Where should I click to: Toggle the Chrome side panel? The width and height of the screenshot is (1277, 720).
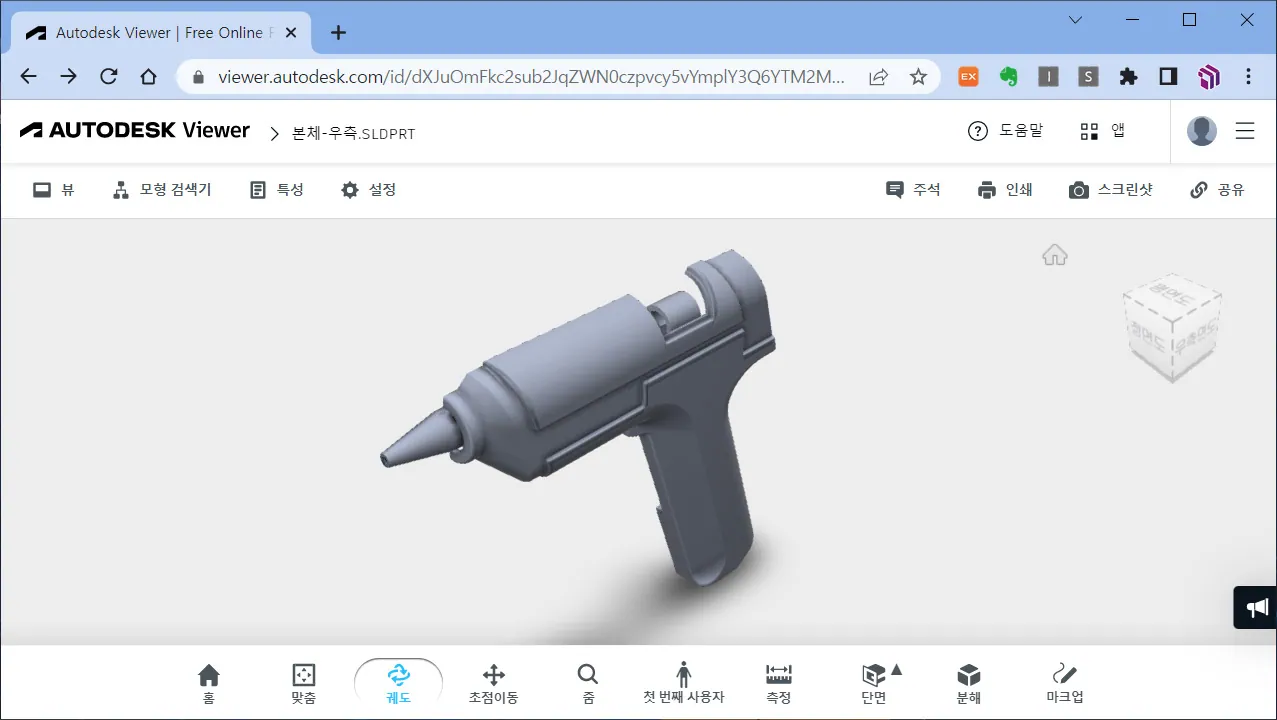(x=1168, y=76)
